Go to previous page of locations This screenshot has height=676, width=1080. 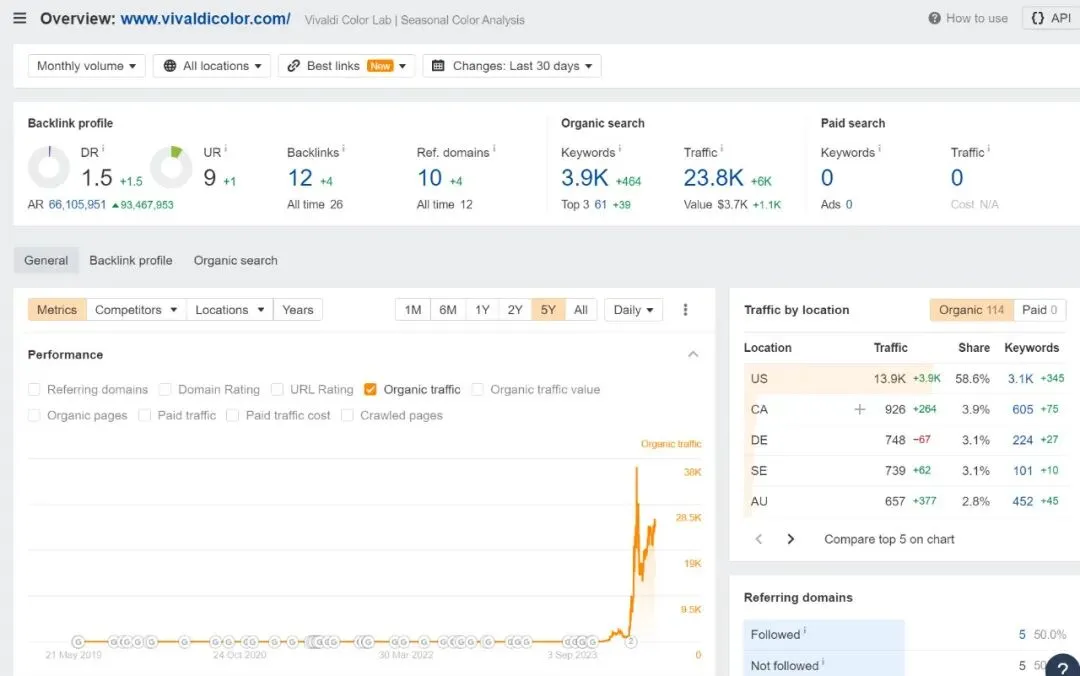[x=758, y=539]
